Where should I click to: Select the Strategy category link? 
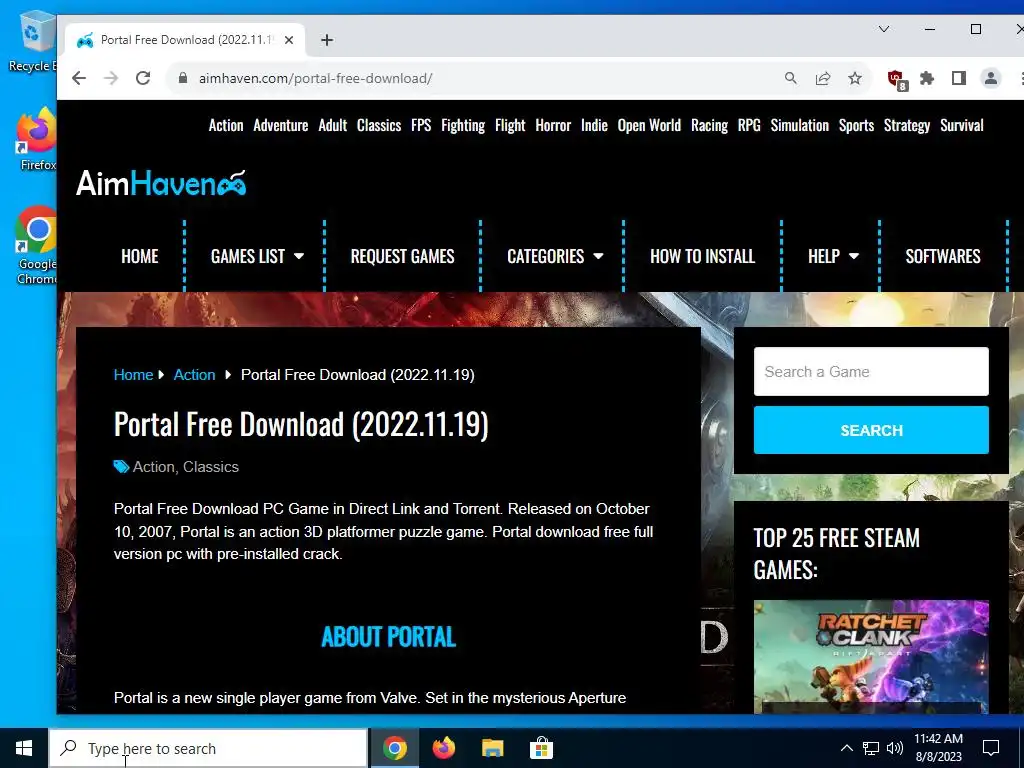[906, 125]
